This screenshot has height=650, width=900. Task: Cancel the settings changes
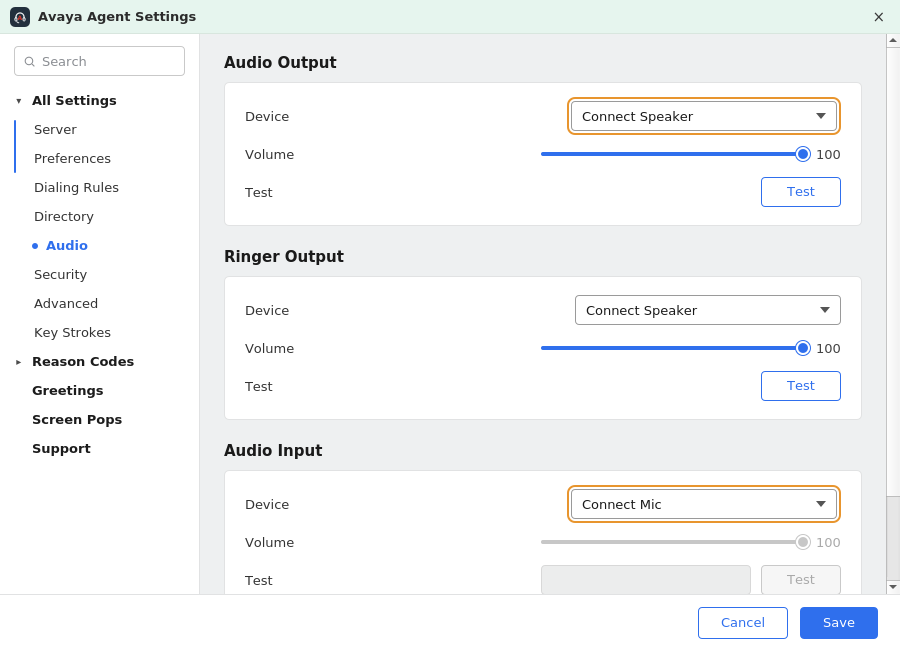tap(743, 623)
